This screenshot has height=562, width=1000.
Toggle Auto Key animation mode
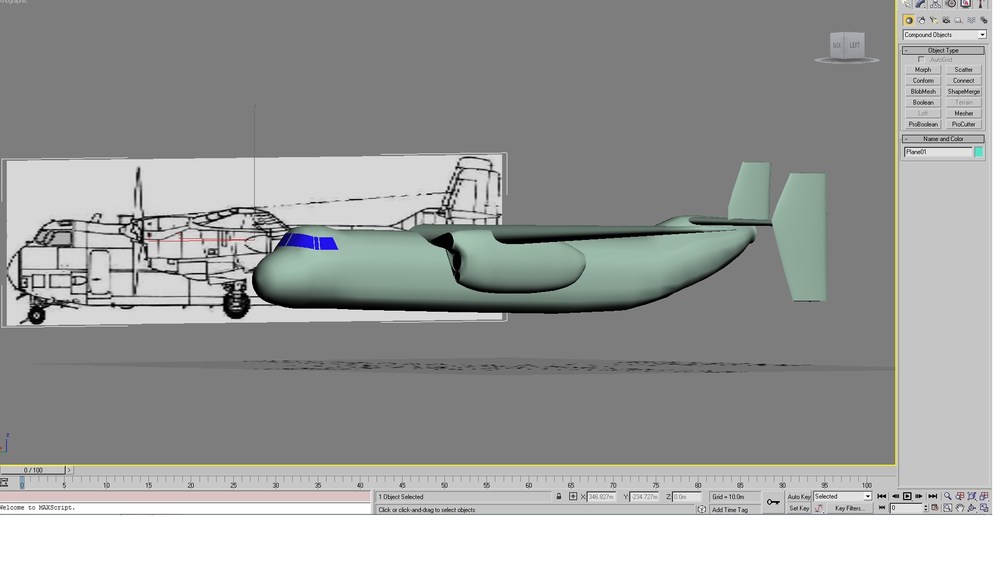[x=798, y=496]
